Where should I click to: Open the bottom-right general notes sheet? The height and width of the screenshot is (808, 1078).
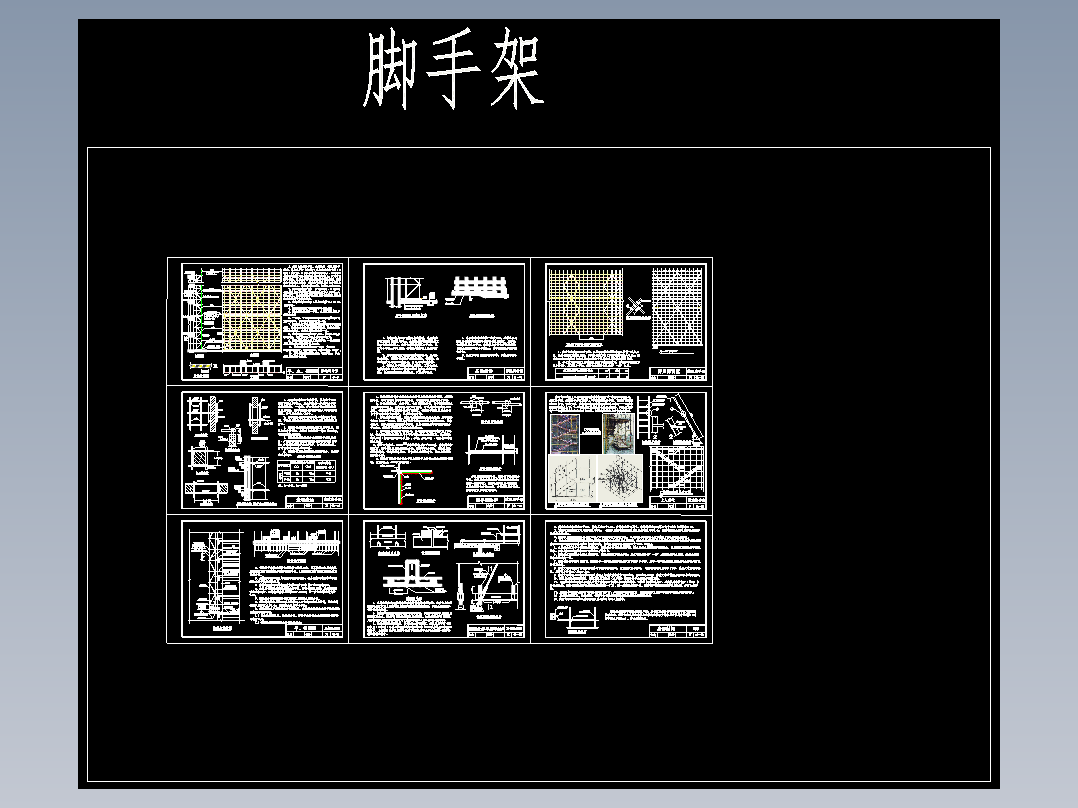pyautogui.click(x=628, y=580)
